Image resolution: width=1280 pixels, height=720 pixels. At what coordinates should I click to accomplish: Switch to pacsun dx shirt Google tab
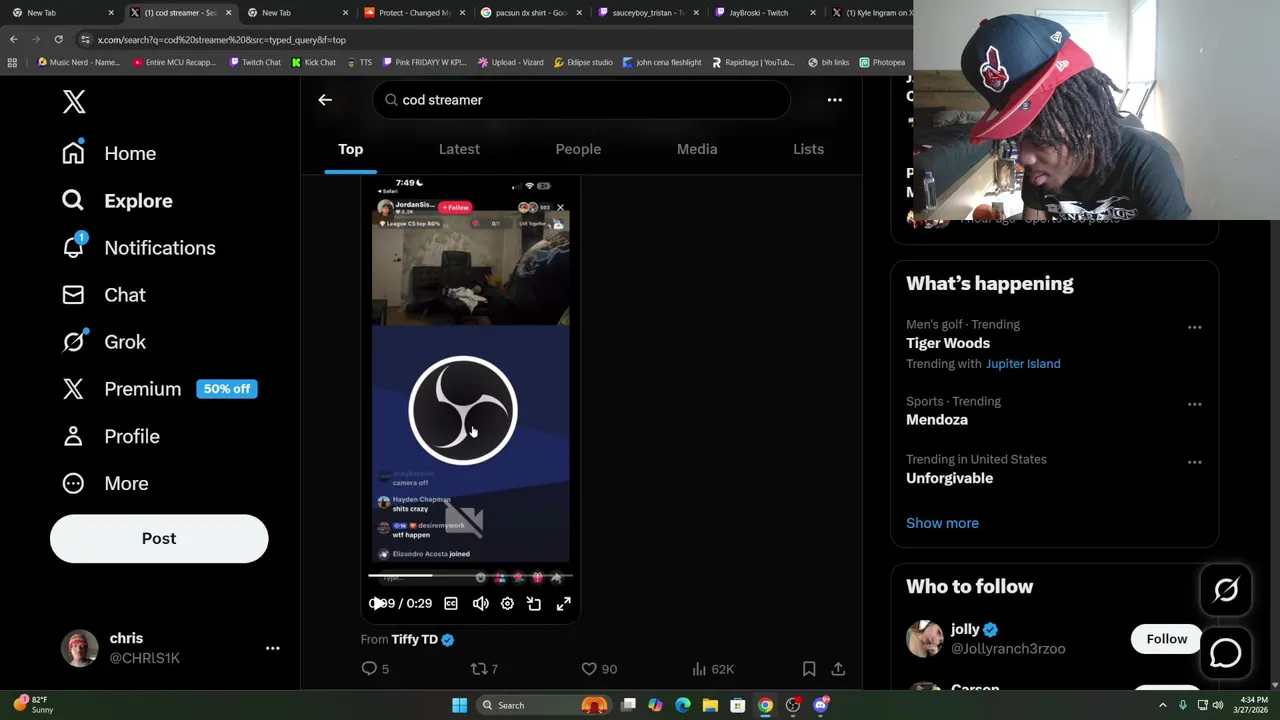[530, 13]
